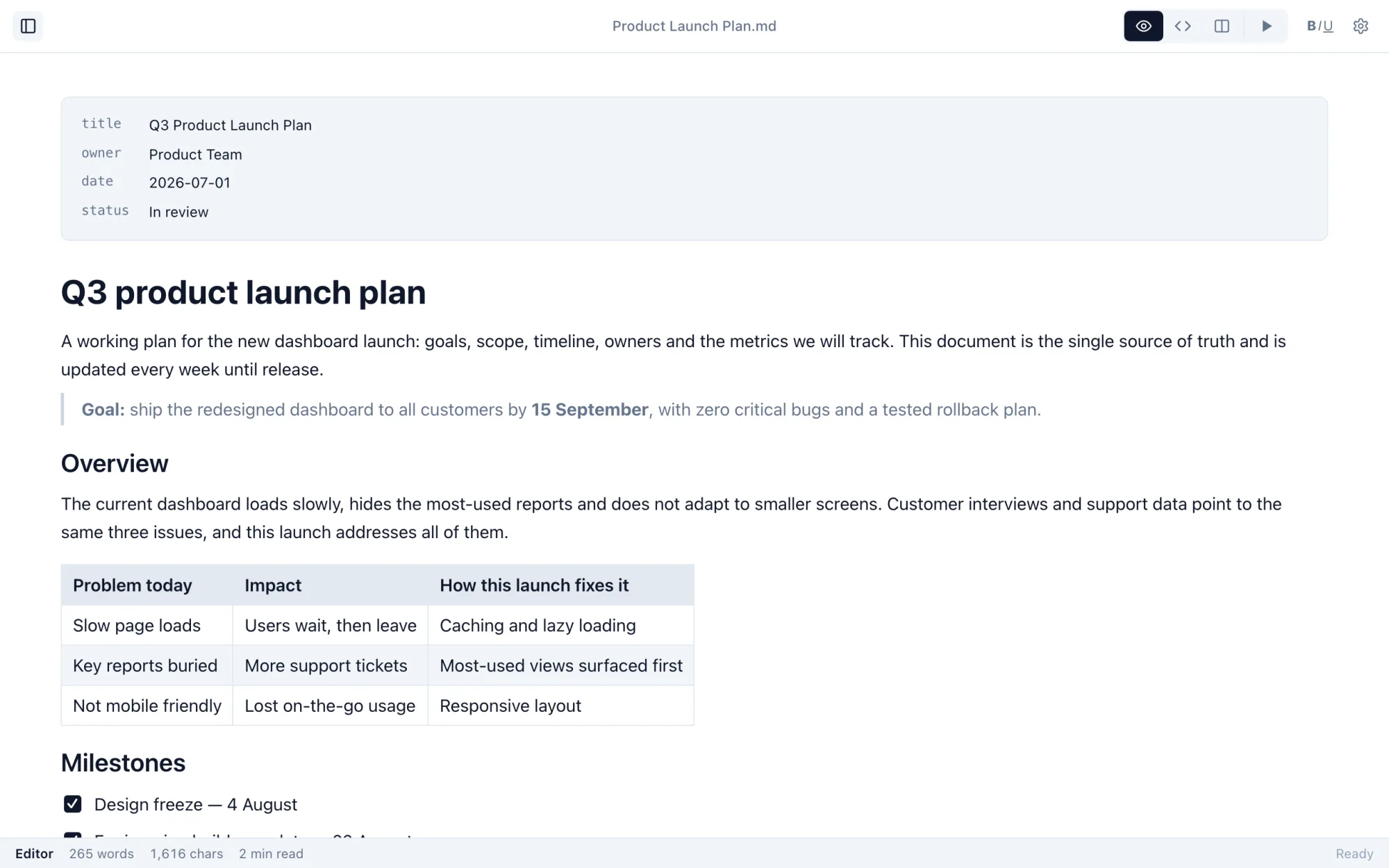The image size is (1389, 868).
Task: Click the Caching and lazy loading cell
Action: (x=560, y=626)
